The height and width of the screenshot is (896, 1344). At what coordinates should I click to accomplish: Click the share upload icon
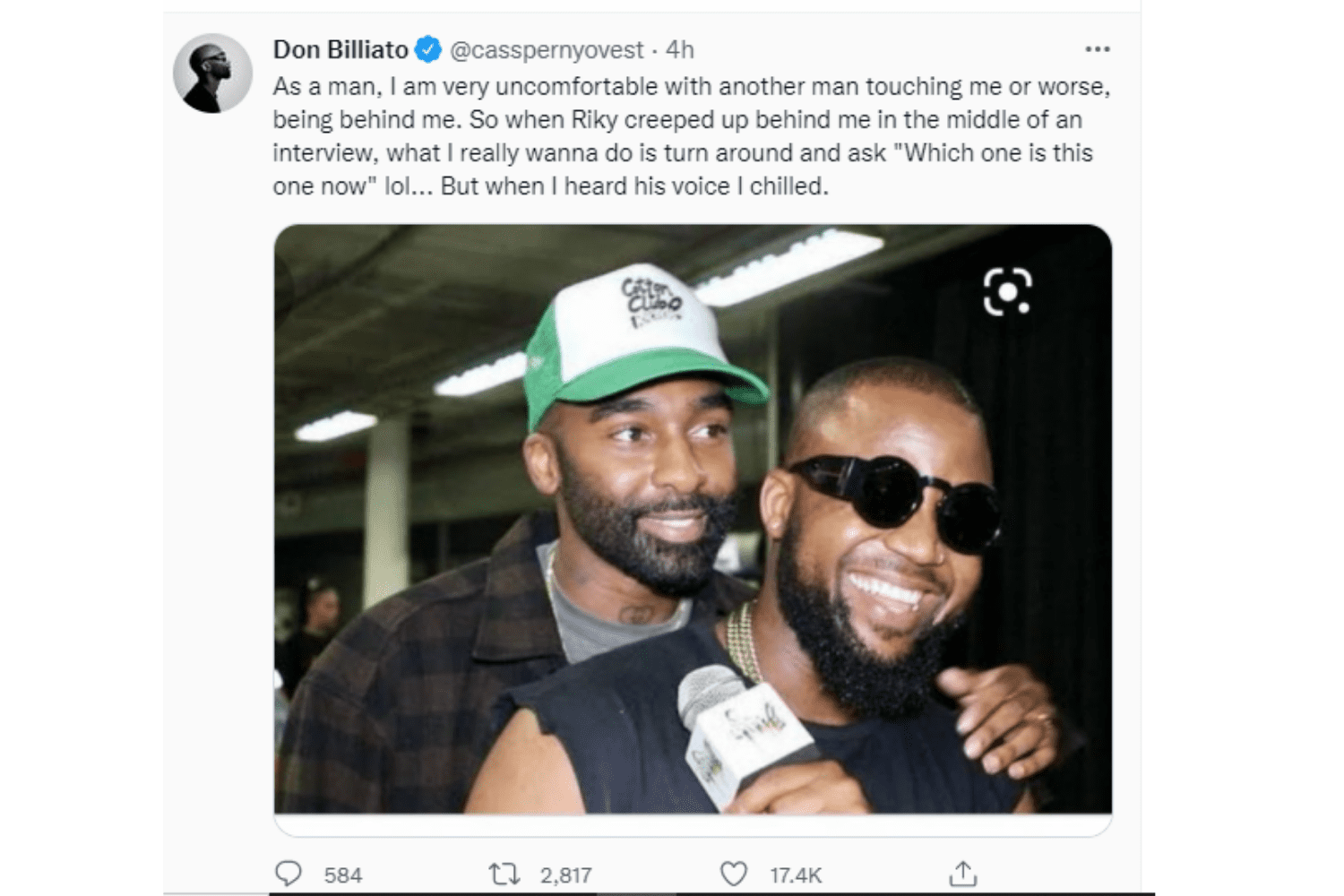963,874
